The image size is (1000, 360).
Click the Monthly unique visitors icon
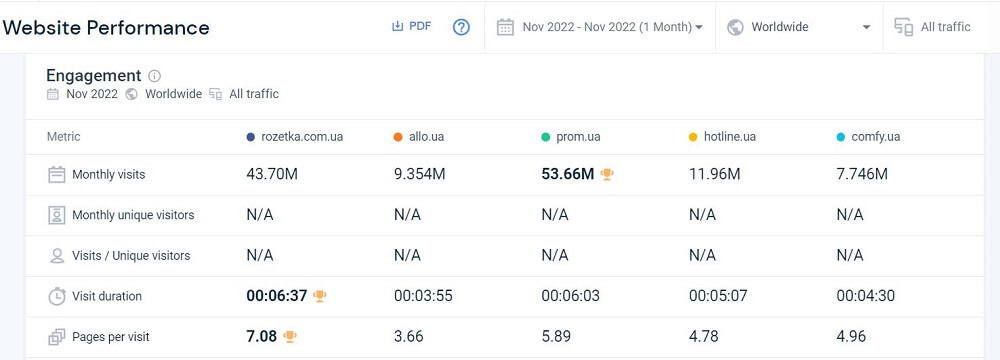pyautogui.click(x=57, y=215)
